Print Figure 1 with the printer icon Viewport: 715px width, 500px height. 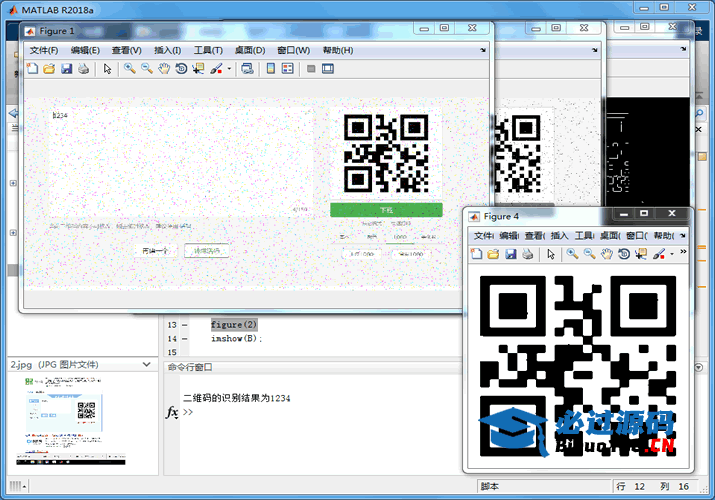(x=83, y=69)
